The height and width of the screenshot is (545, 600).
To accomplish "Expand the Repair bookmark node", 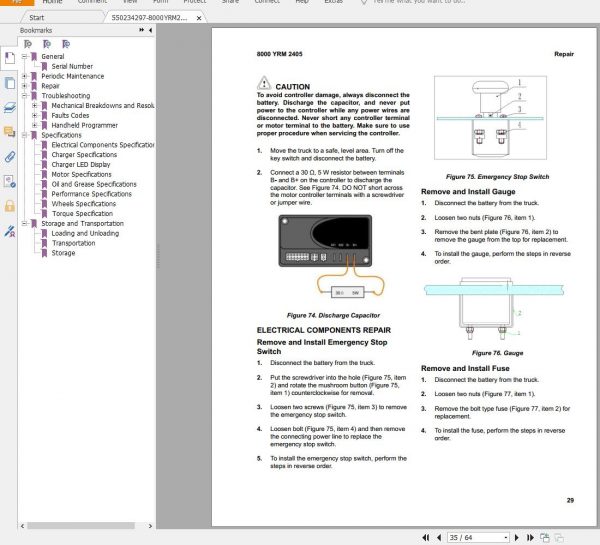I will [x=25, y=86].
